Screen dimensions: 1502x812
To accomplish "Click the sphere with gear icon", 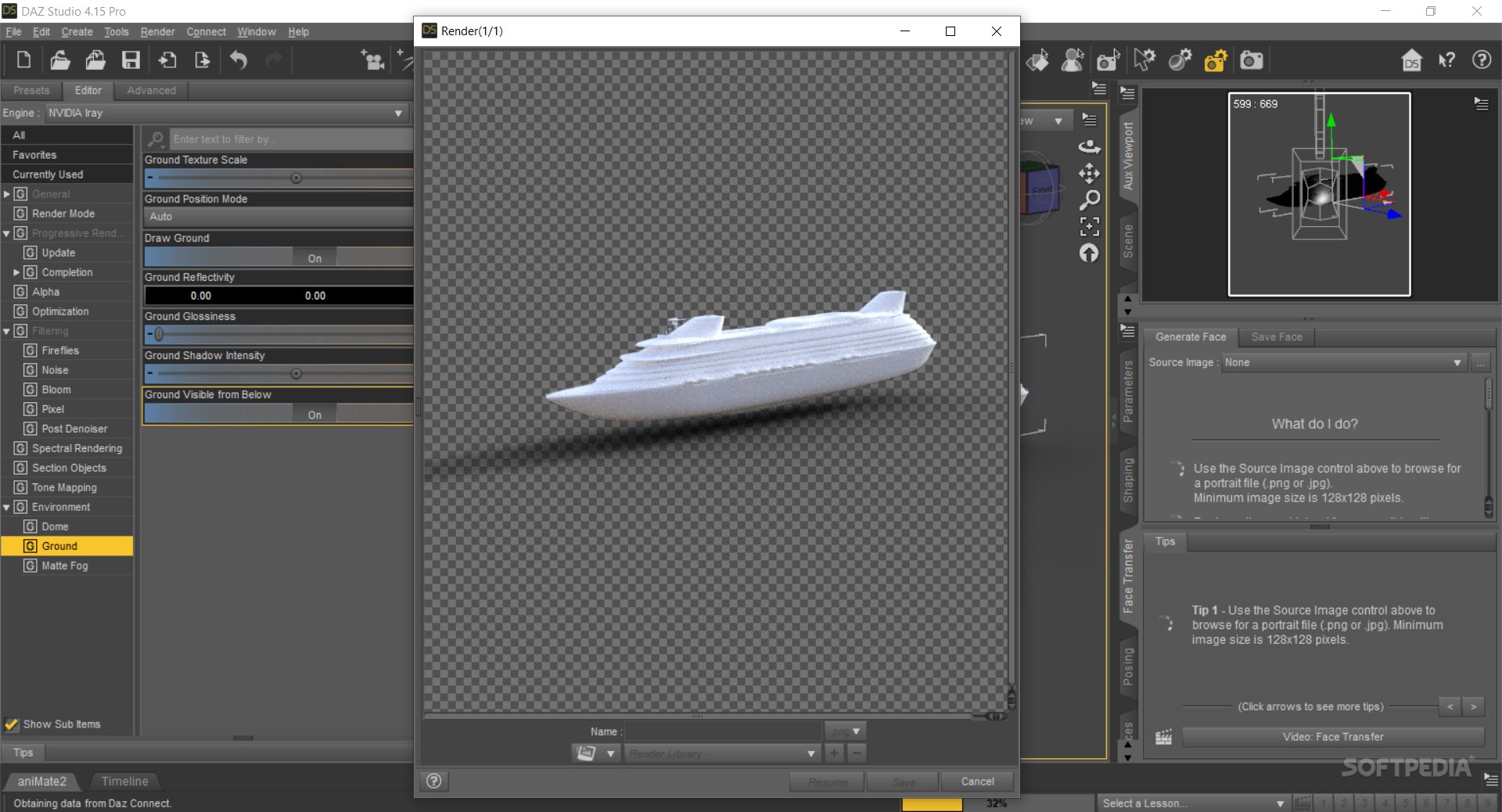I will coord(1180,60).
